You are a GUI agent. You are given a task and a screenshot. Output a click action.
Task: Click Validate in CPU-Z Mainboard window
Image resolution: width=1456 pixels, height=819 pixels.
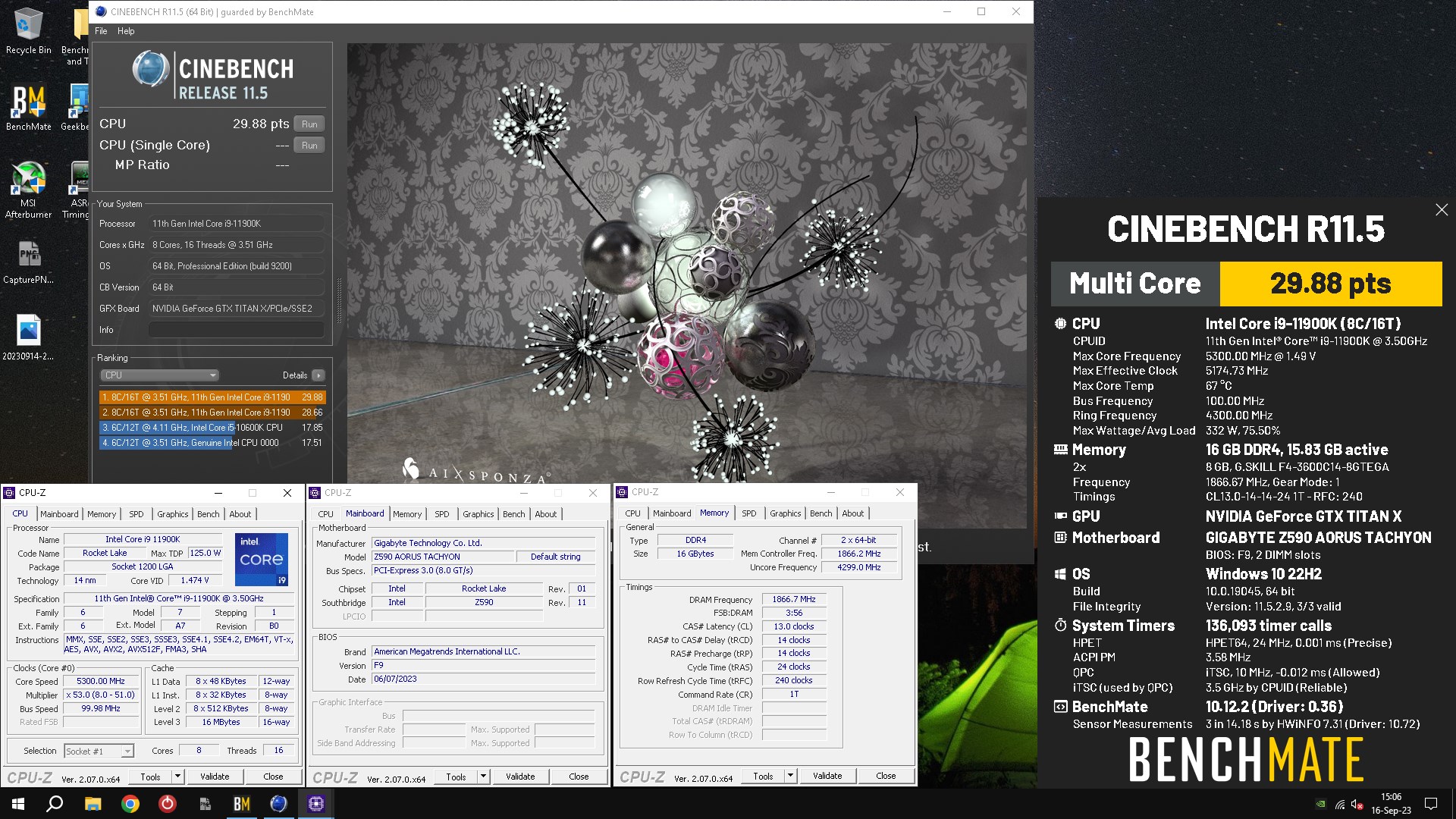tap(520, 777)
